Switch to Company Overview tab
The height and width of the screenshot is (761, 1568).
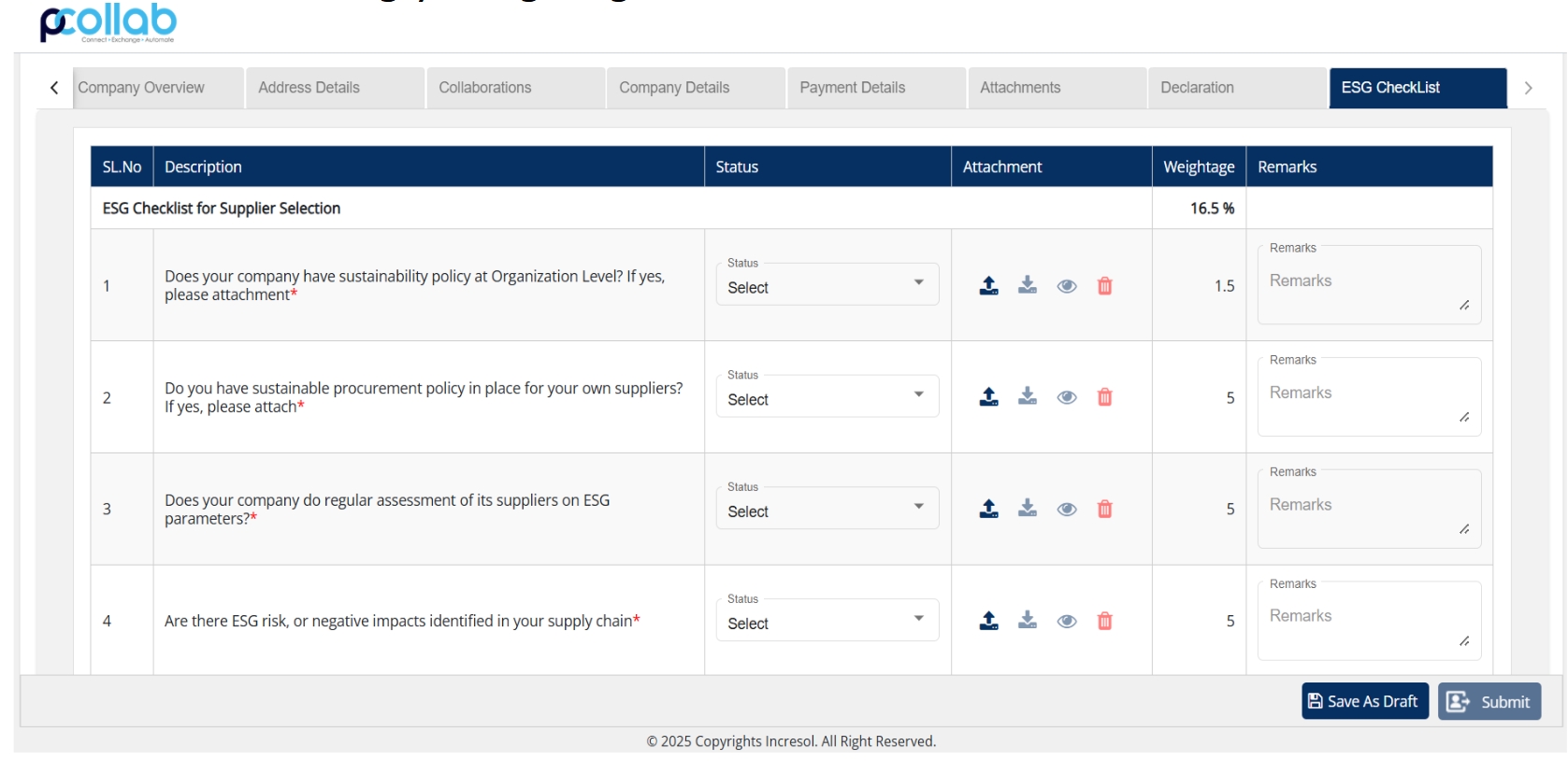pos(158,88)
